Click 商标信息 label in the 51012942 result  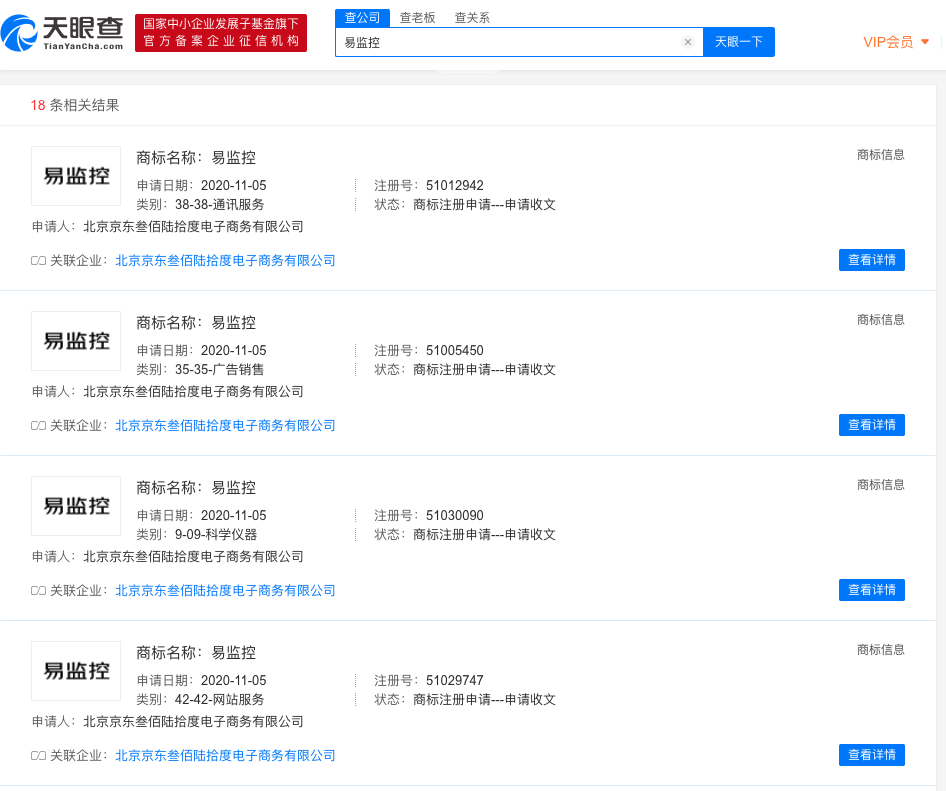pyautogui.click(x=881, y=155)
